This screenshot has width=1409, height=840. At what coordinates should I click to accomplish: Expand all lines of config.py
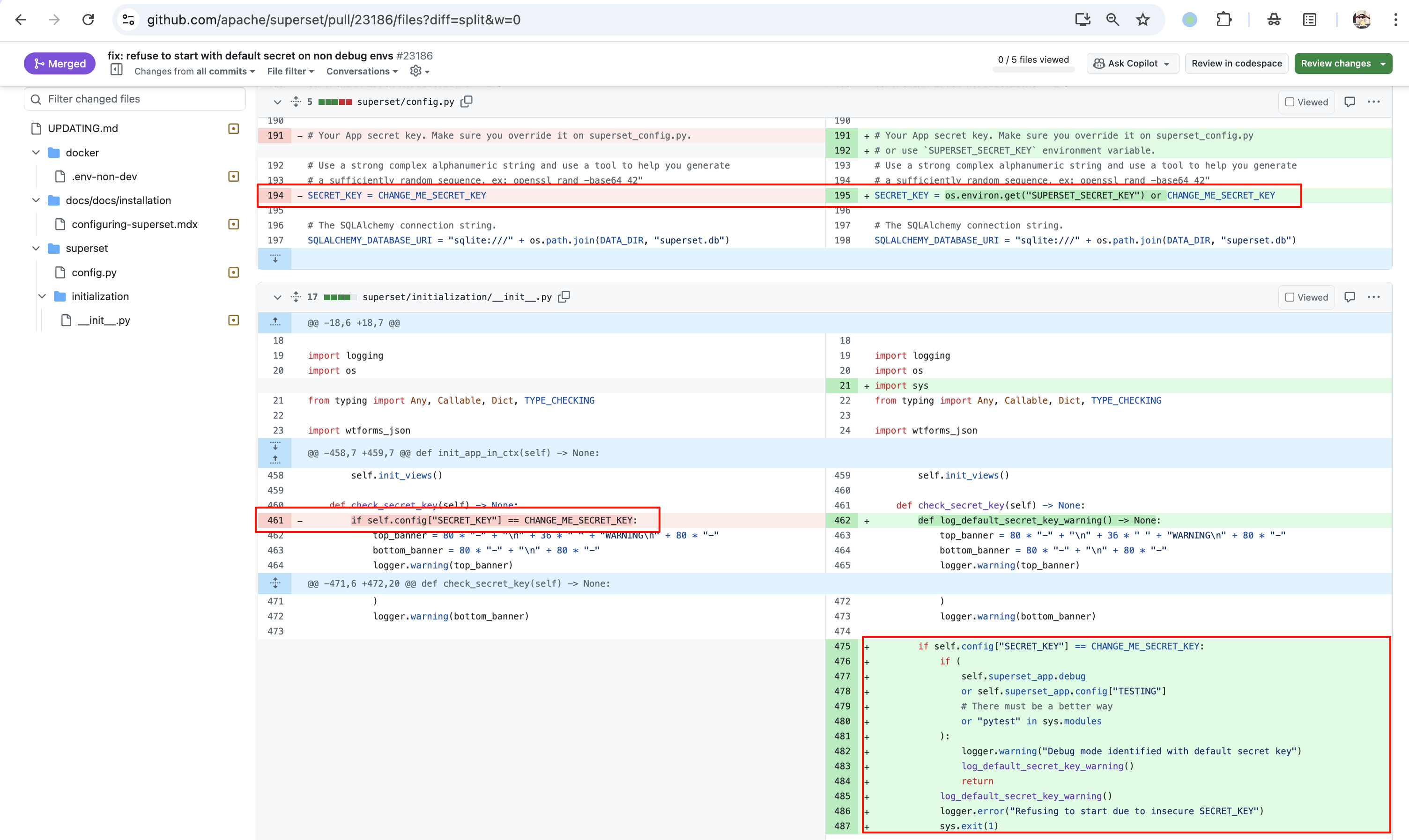tap(296, 102)
